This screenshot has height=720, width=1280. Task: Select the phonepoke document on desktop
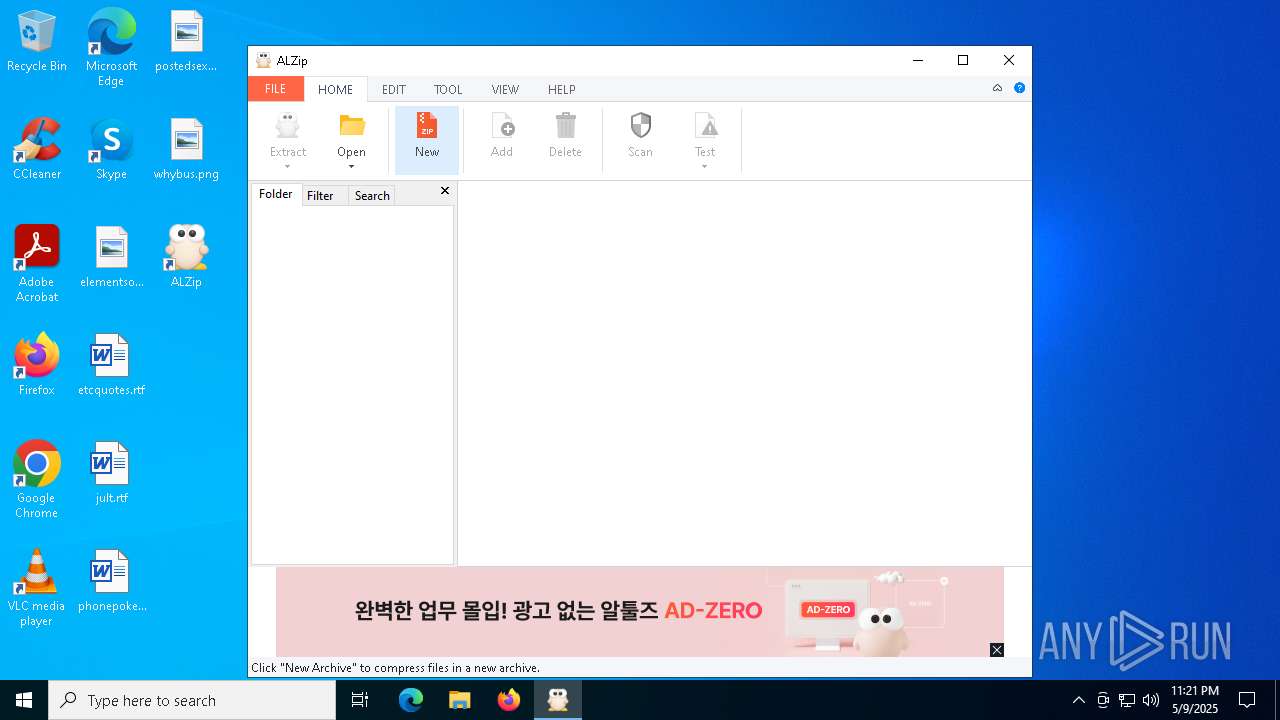pyautogui.click(x=111, y=581)
